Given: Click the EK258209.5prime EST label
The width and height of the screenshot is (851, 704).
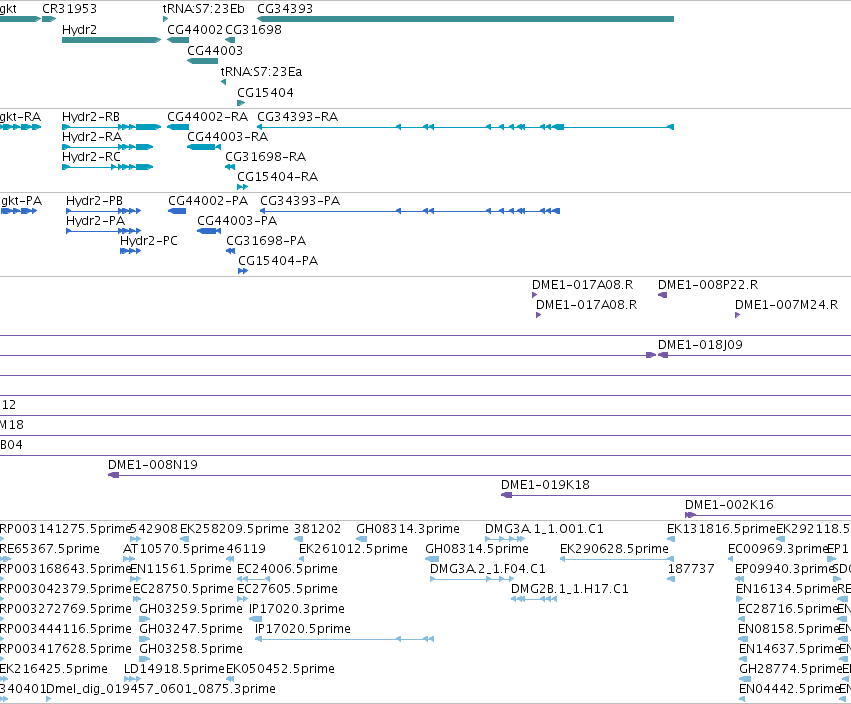Looking at the screenshot, I should (234, 529).
